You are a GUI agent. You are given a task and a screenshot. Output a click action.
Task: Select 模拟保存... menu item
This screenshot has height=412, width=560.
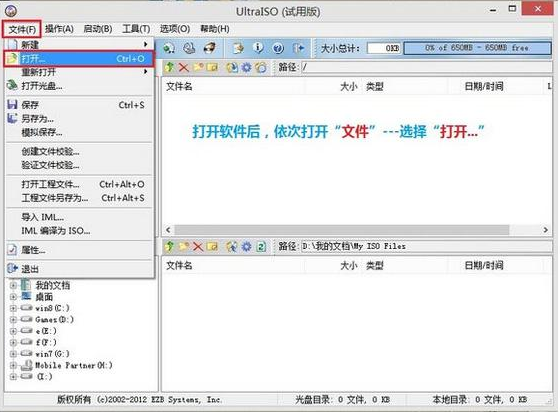click(x=79, y=132)
